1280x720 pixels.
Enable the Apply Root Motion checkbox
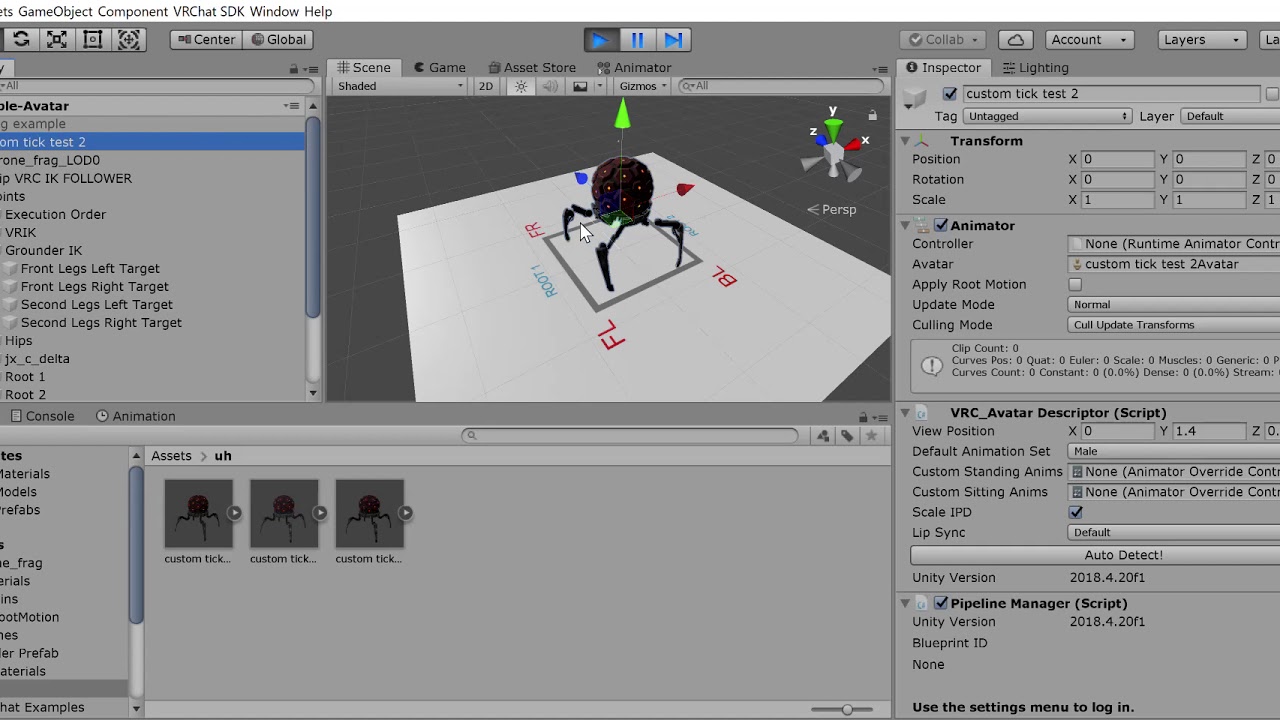click(x=1075, y=285)
